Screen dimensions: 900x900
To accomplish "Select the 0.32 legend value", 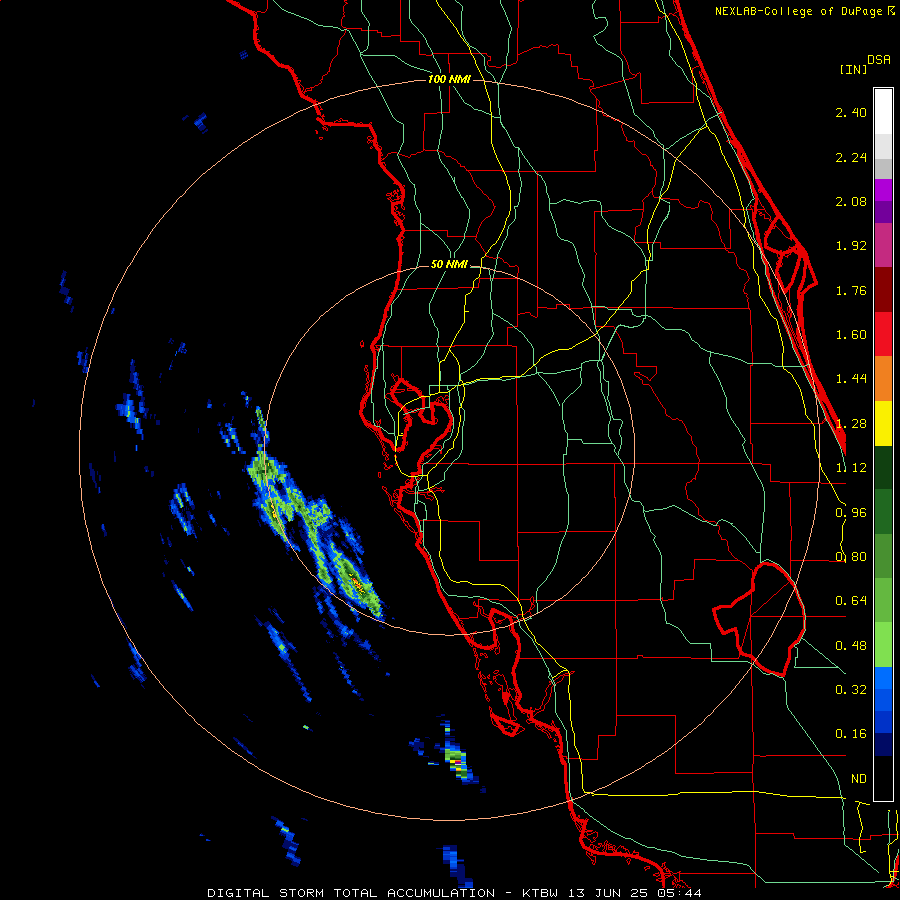I will 851,689.
